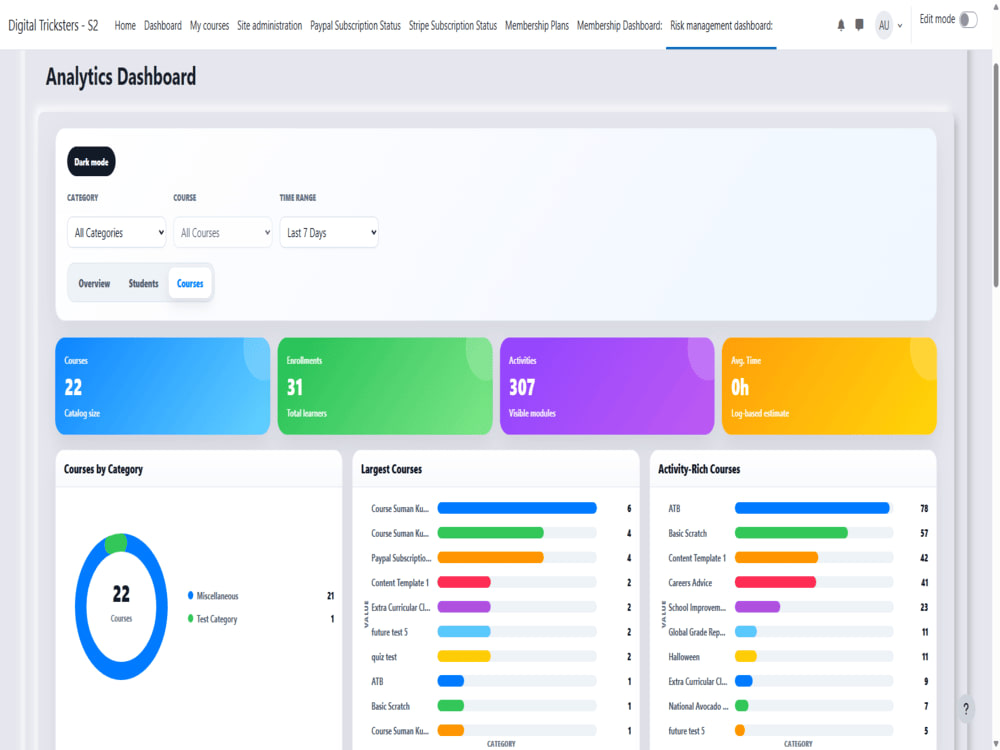Image resolution: width=1000 pixels, height=750 pixels.
Task: Open the Last 7 Days time range dropdown
Action: [329, 233]
